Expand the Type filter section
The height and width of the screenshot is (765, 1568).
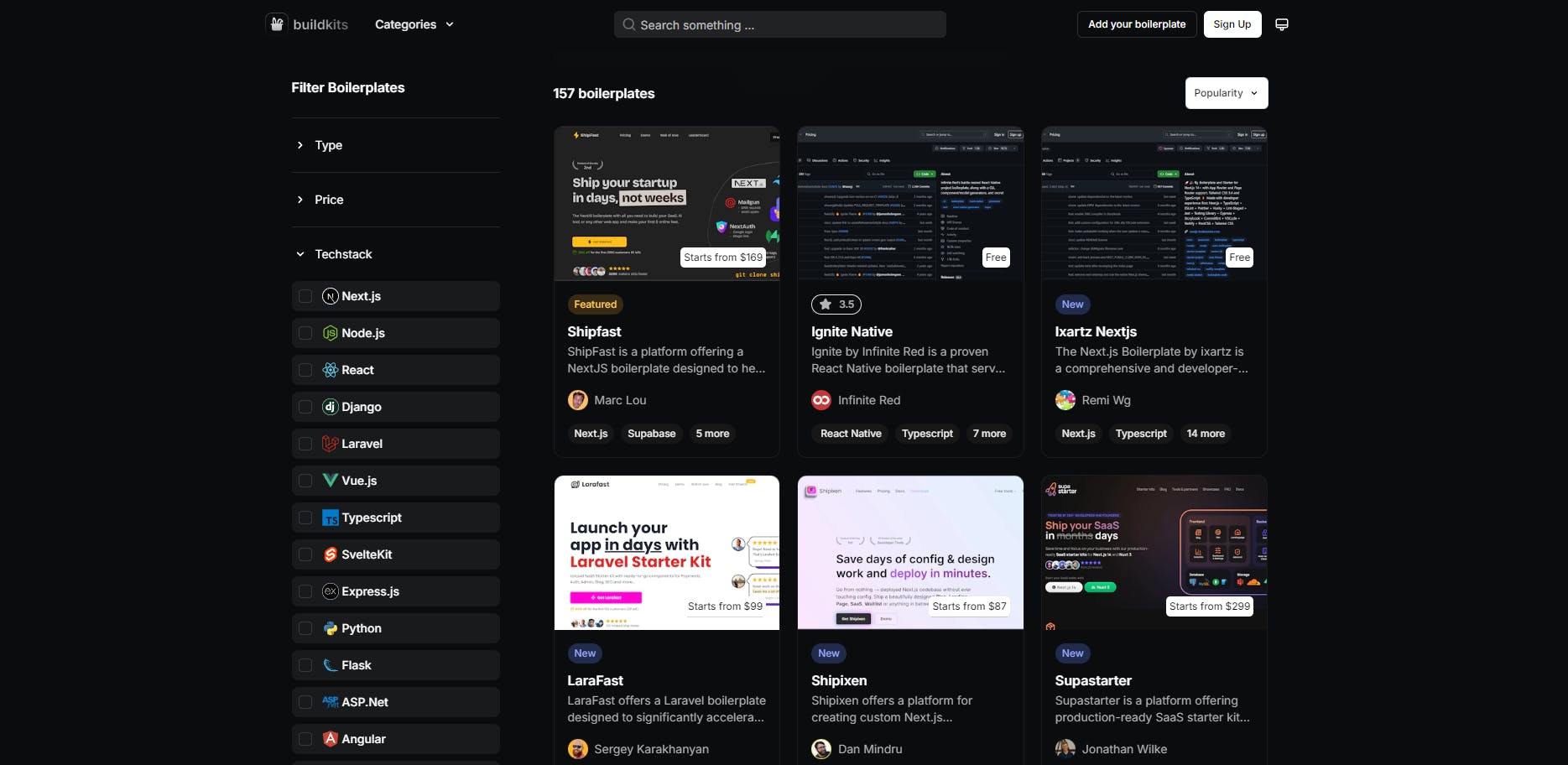328,145
